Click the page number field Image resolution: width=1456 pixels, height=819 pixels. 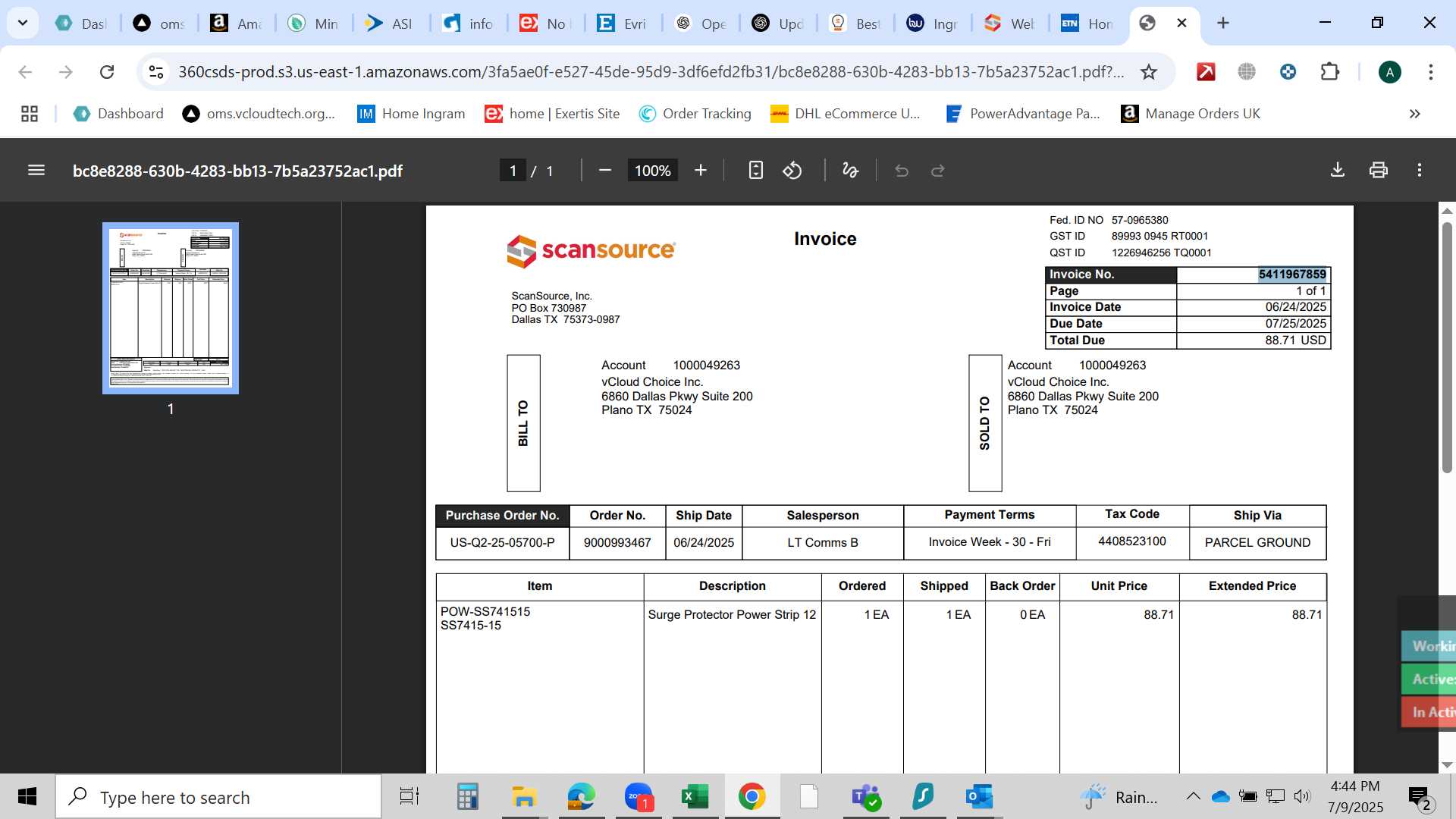pyautogui.click(x=513, y=171)
